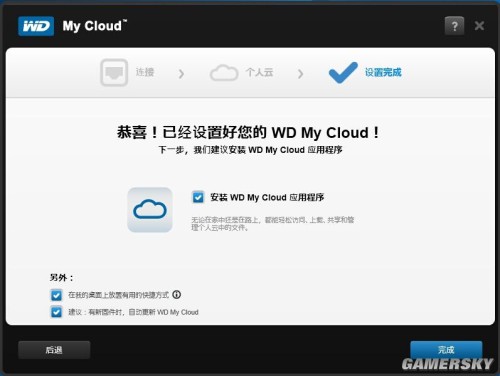This screenshot has width=500, height=376.
Task: Select the 连接 step label
Action: tap(145, 72)
